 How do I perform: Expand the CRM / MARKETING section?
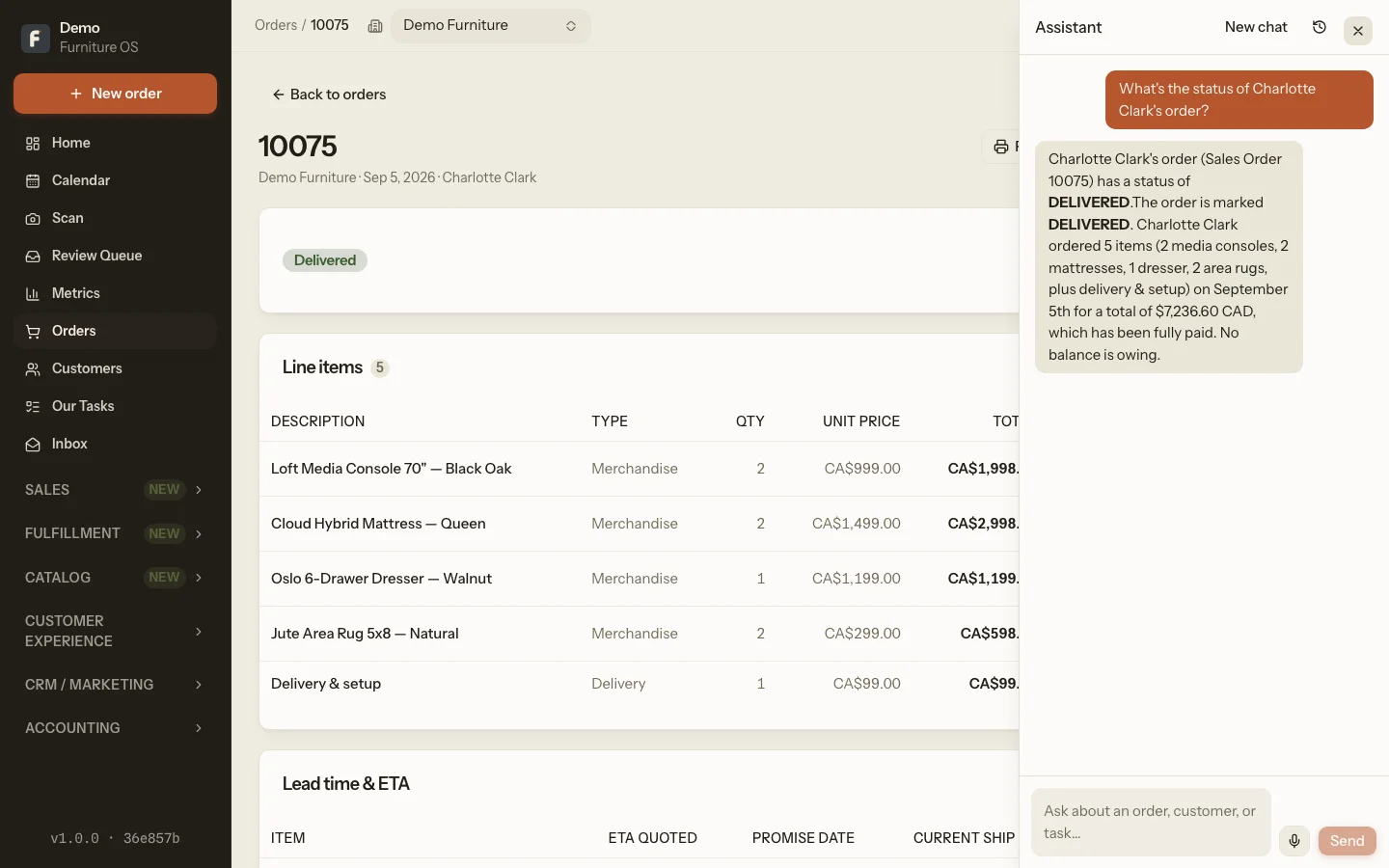115,685
